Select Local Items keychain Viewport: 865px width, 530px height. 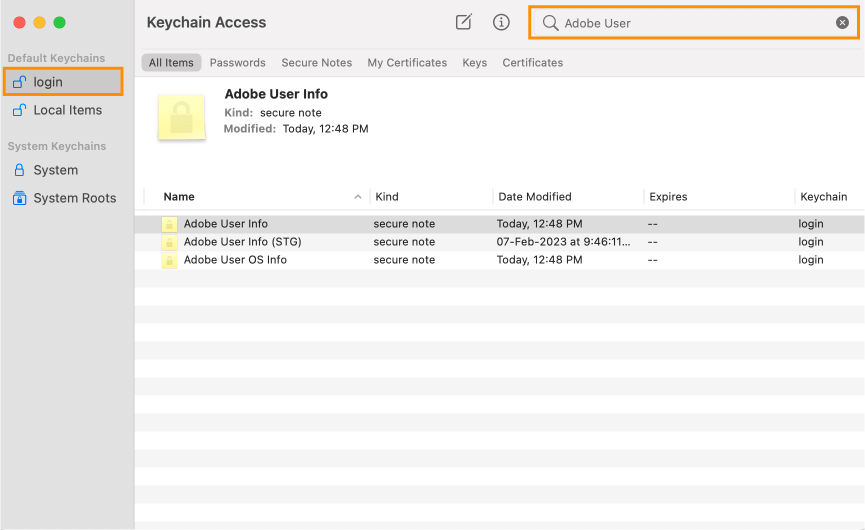[x=67, y=110]
